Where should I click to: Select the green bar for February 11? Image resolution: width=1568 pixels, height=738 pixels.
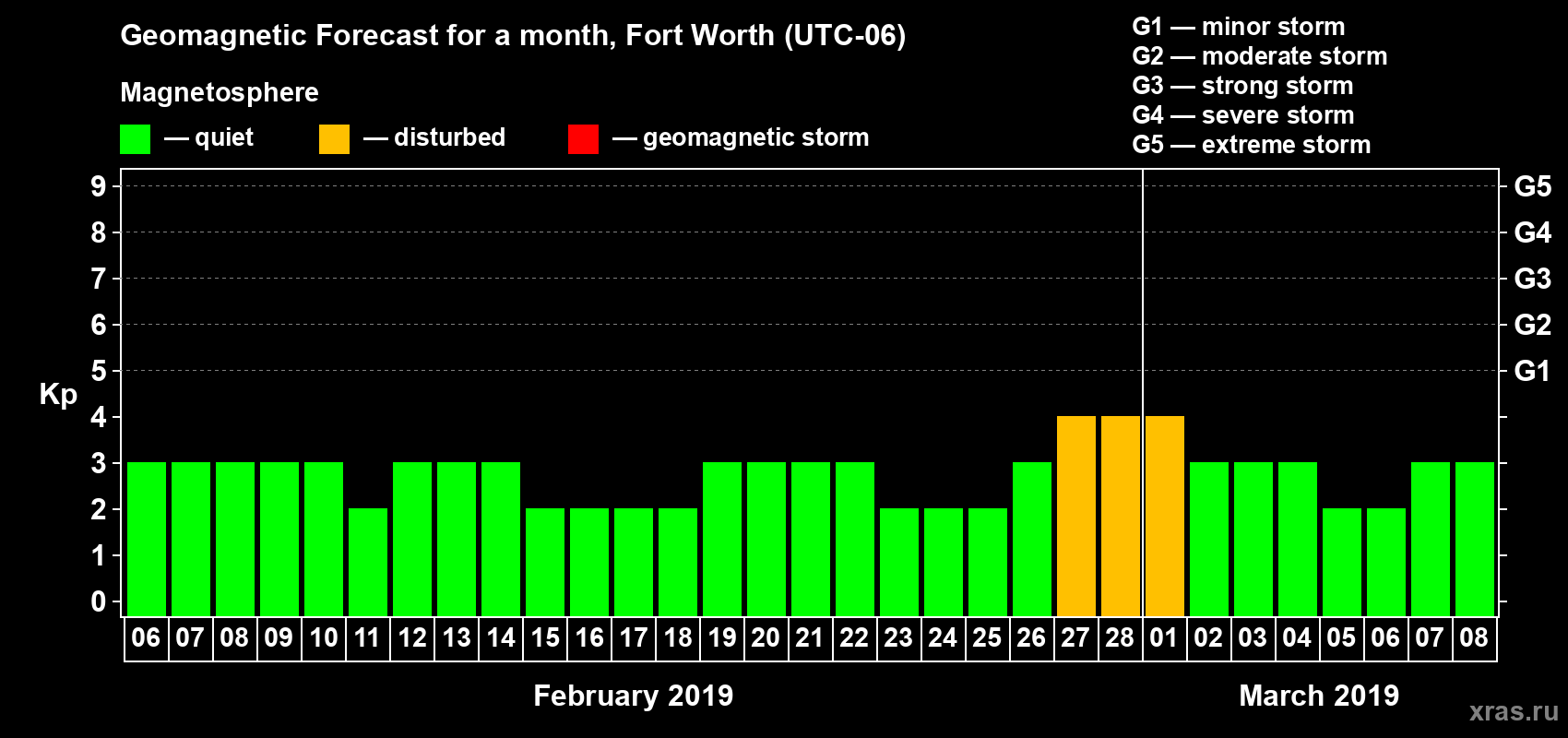(x=368, y=563)
